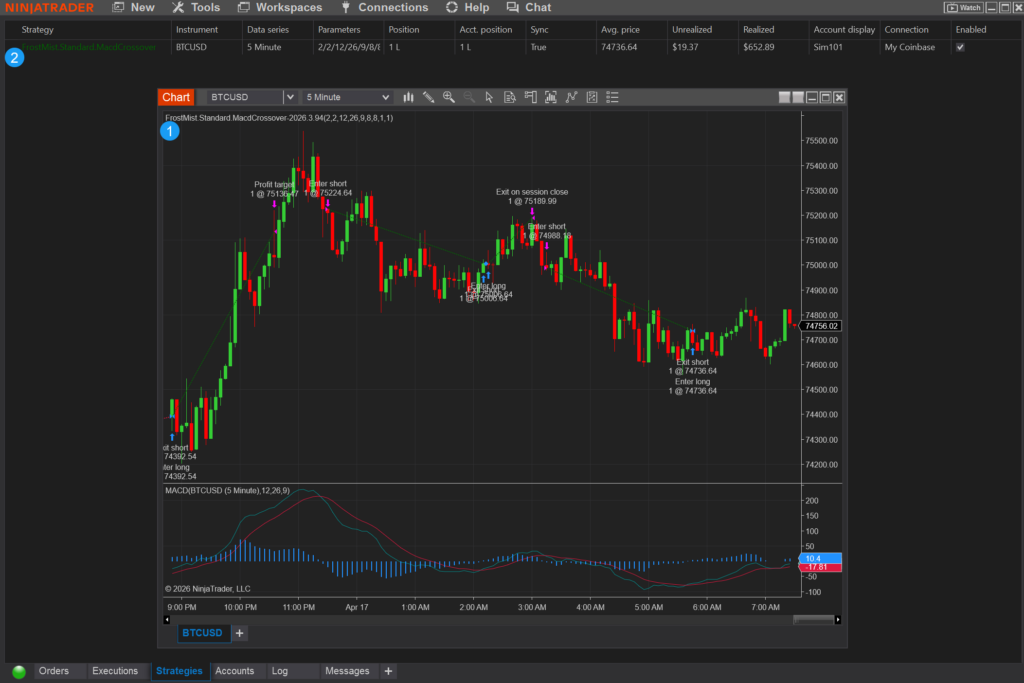Image resolution: width=1024 pixels, height=683 pixels.
Task: Click the green connection status indicator
Action: pos(19,672)
